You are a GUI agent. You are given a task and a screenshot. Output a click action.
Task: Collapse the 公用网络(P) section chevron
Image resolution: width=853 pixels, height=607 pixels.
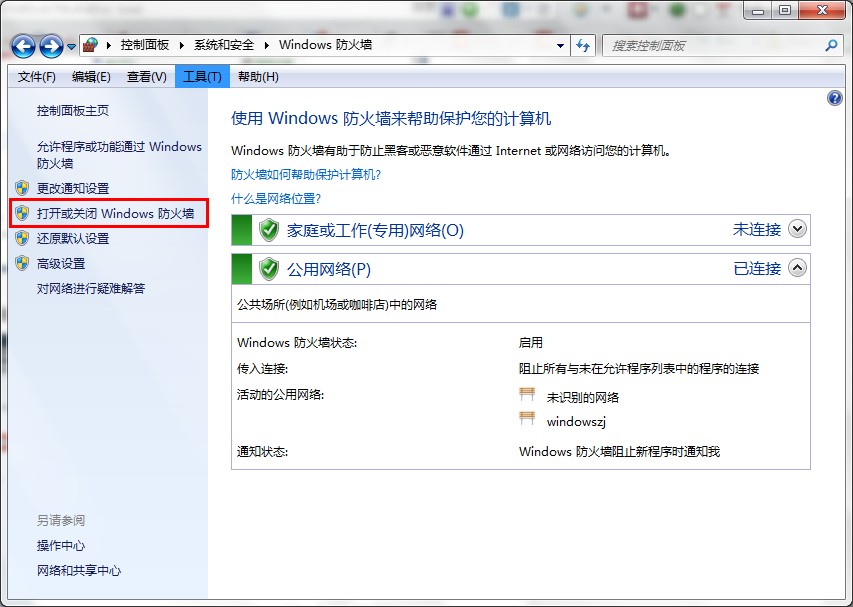click(x=797, y=268)
